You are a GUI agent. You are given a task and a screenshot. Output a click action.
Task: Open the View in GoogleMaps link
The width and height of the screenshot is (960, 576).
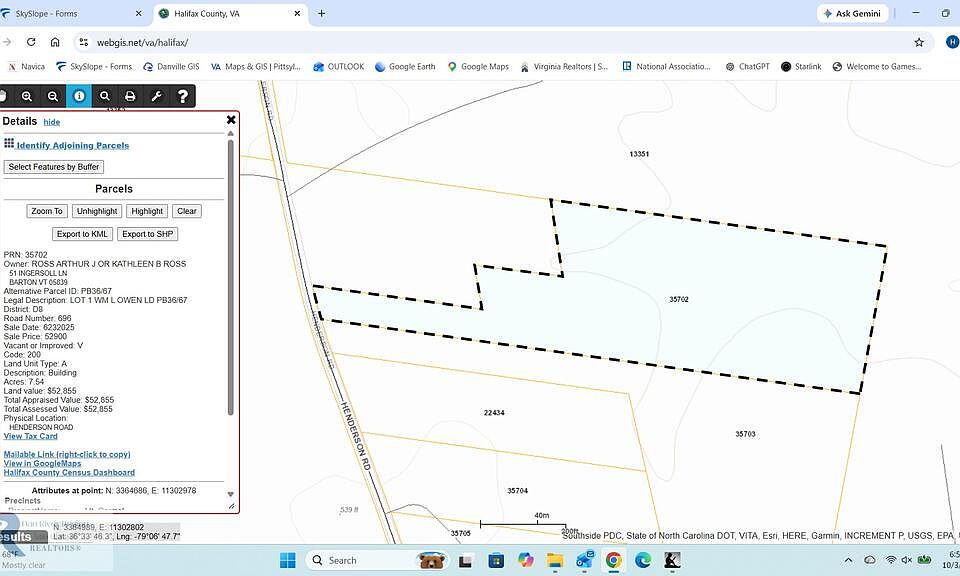[42, 463]
